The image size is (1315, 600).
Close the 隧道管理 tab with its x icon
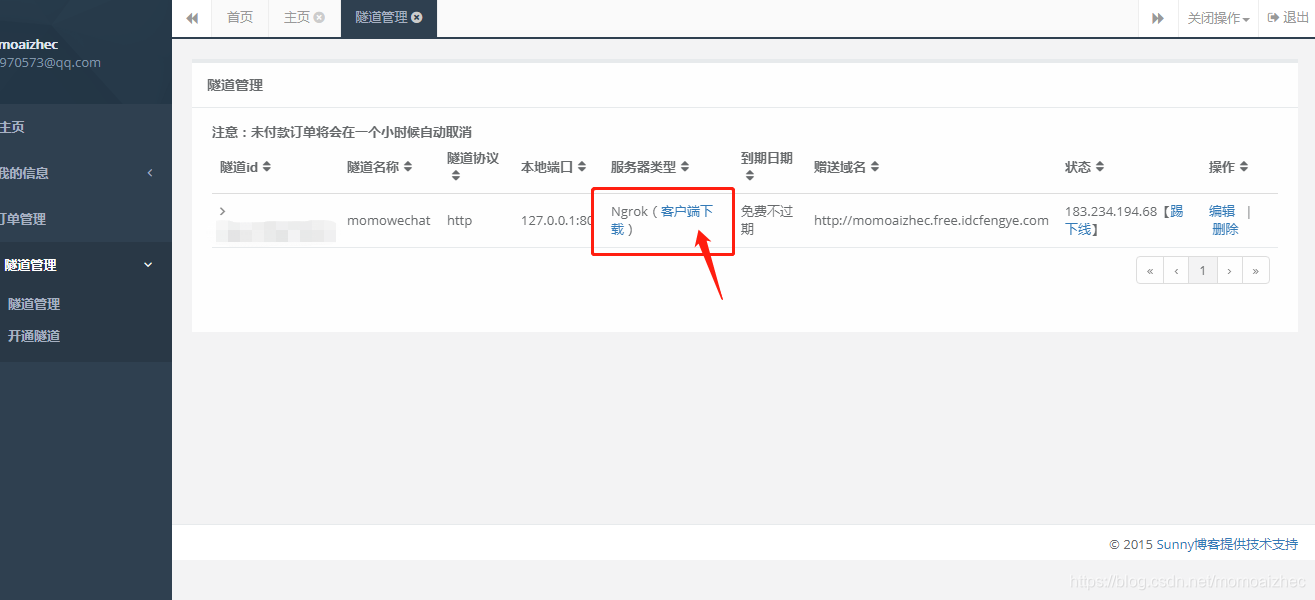(x=417, y=18)
